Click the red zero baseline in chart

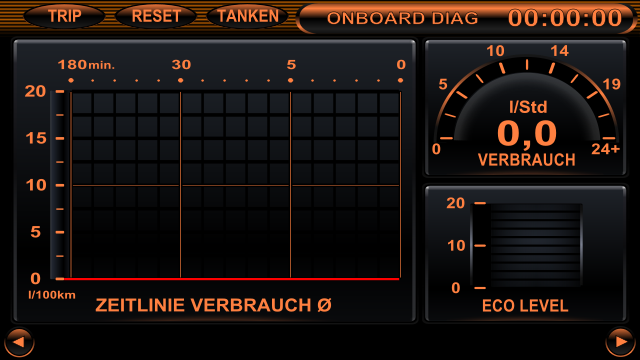coord(231,279)
